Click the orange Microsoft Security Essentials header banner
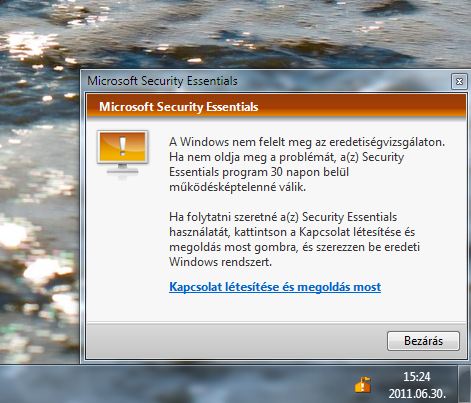This screenshot has height=403, width=471. (276, 107)
